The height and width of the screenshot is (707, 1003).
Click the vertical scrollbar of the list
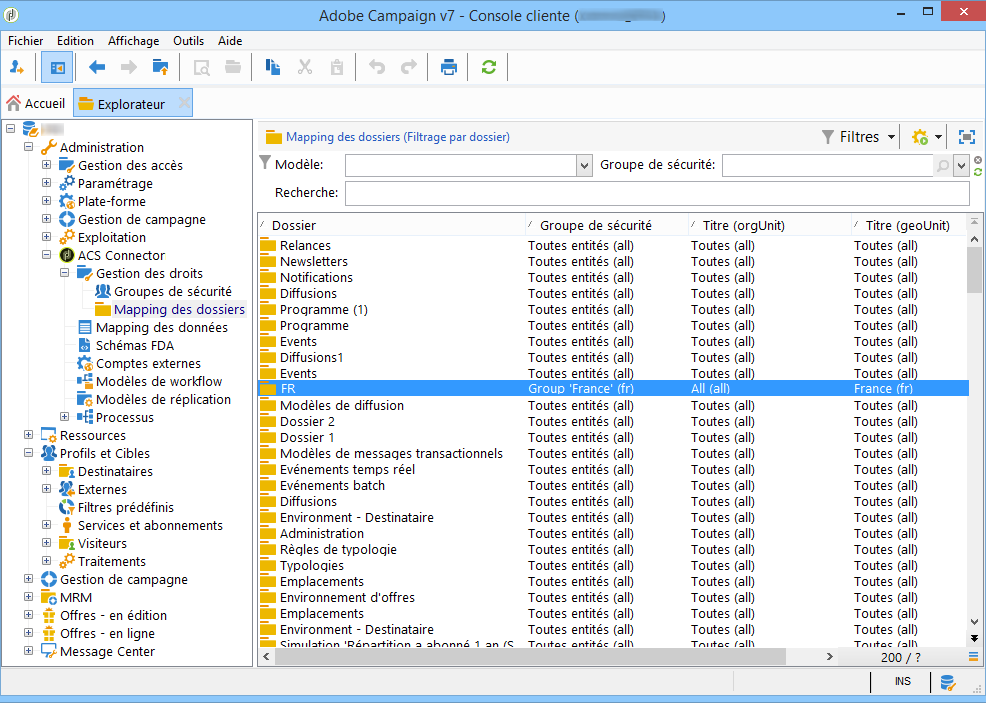point(974,269)
